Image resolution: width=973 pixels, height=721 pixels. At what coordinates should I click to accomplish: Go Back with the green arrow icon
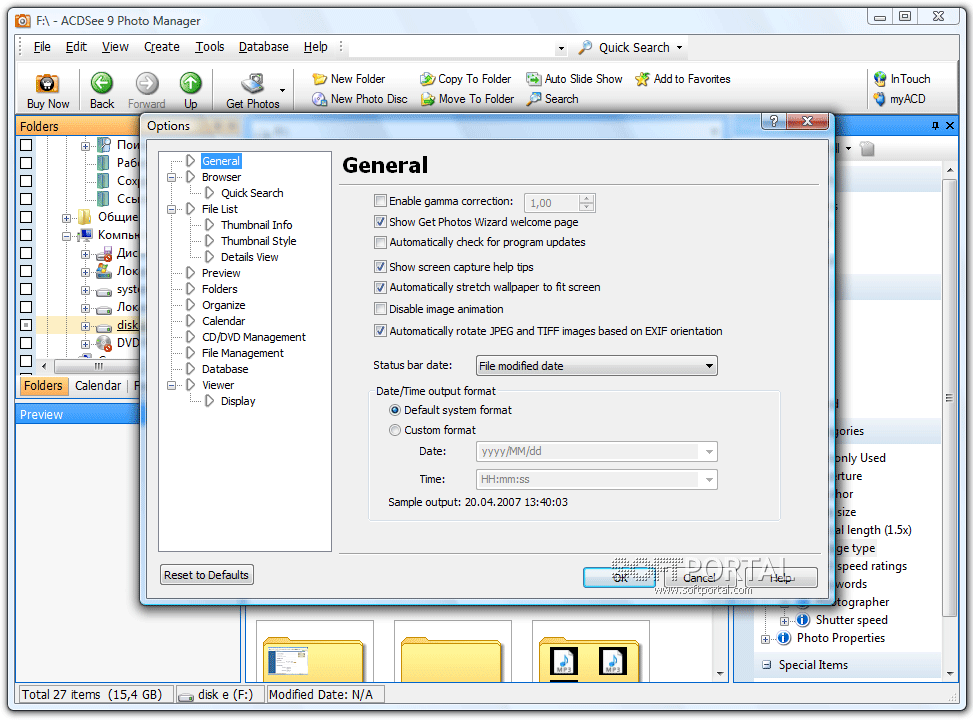click(x=102, y=83)
